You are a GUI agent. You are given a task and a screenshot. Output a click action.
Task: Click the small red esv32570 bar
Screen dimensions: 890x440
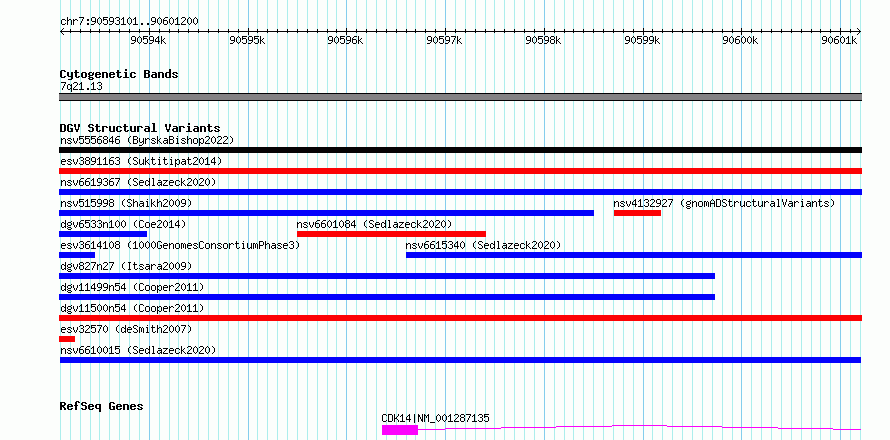[x=67, y=339]
